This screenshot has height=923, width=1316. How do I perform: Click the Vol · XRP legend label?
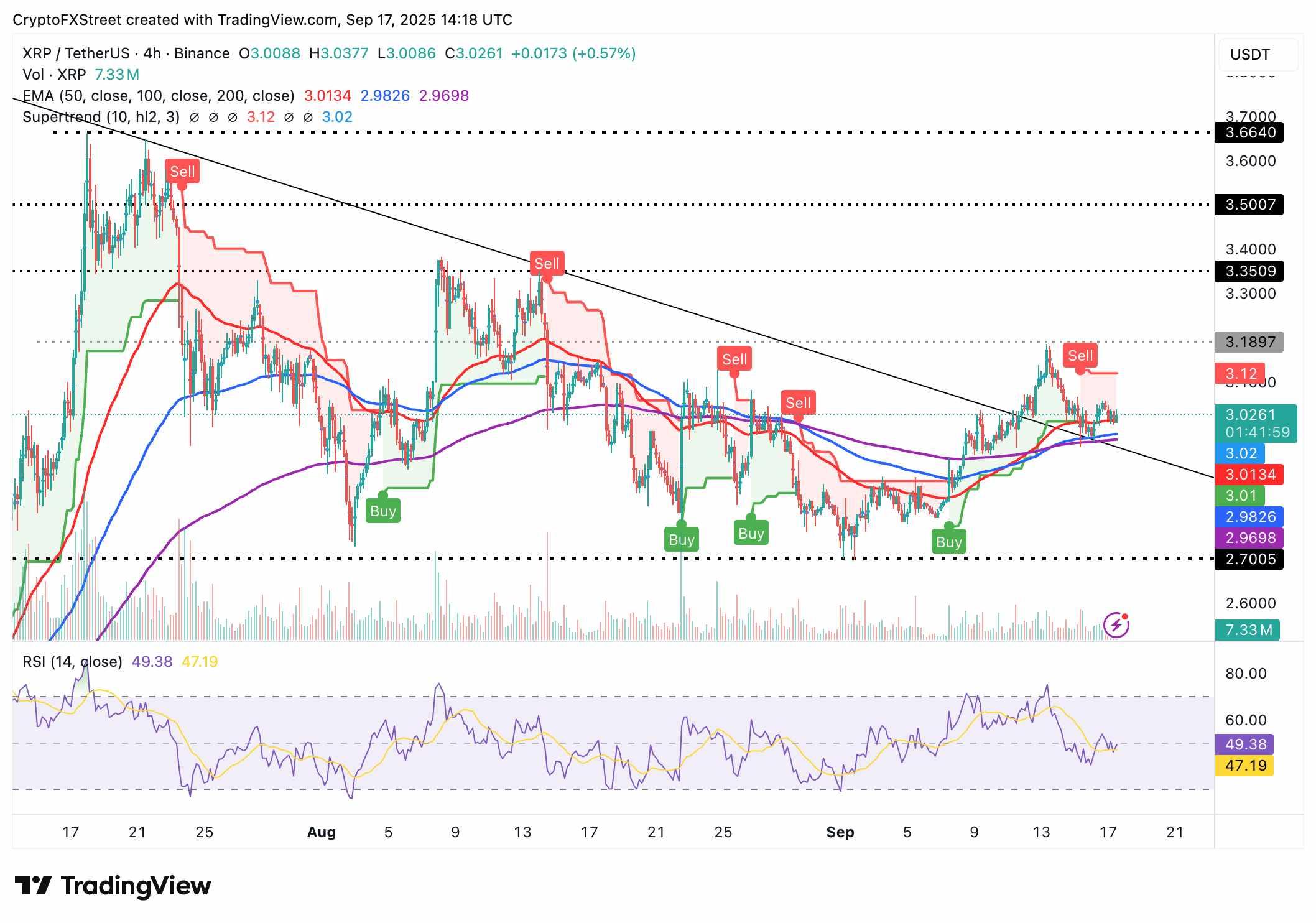click(x=54, y=75)
